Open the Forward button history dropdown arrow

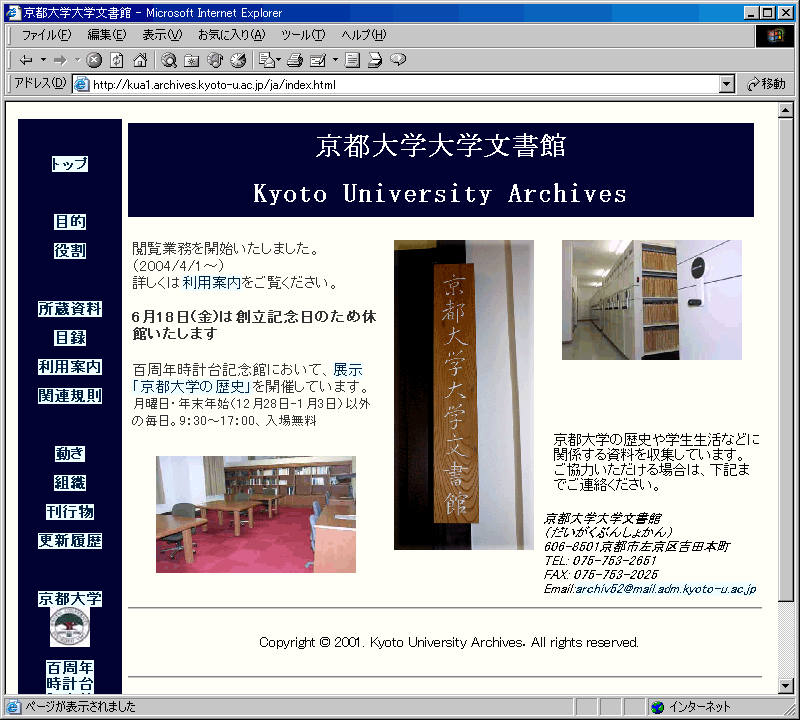[78, 60]
